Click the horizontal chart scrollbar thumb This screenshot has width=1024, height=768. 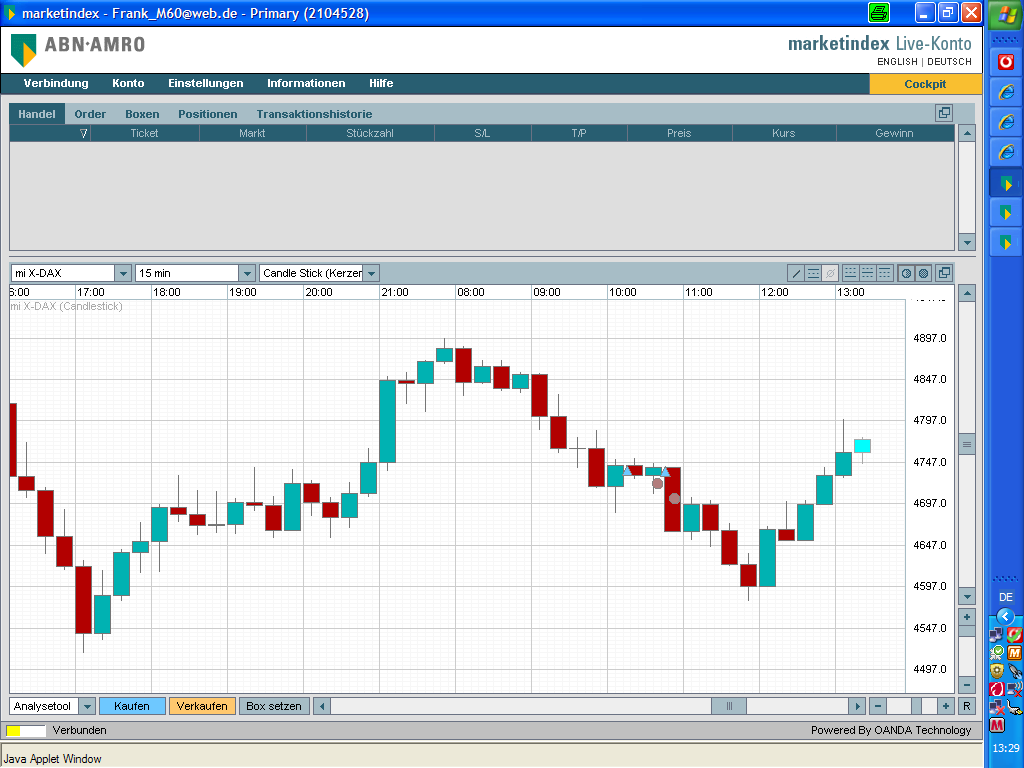point(728,706)
